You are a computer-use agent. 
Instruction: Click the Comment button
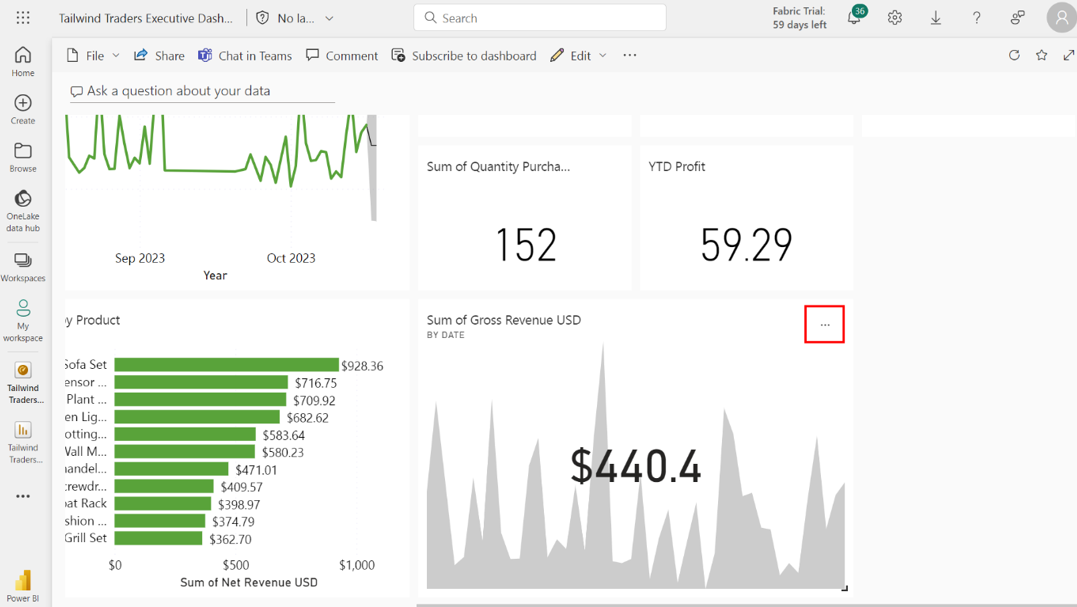(342, 56)
